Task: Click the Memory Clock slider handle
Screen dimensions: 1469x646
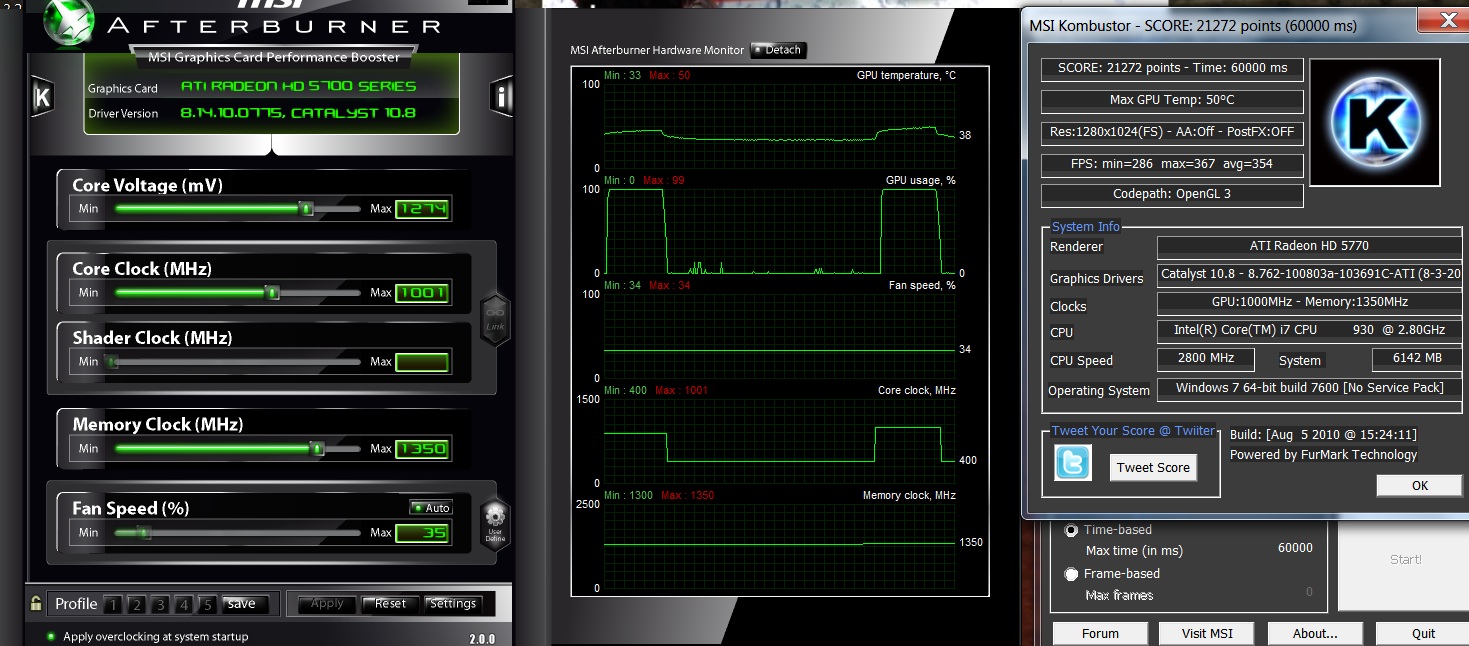Action: coord(318,449)
